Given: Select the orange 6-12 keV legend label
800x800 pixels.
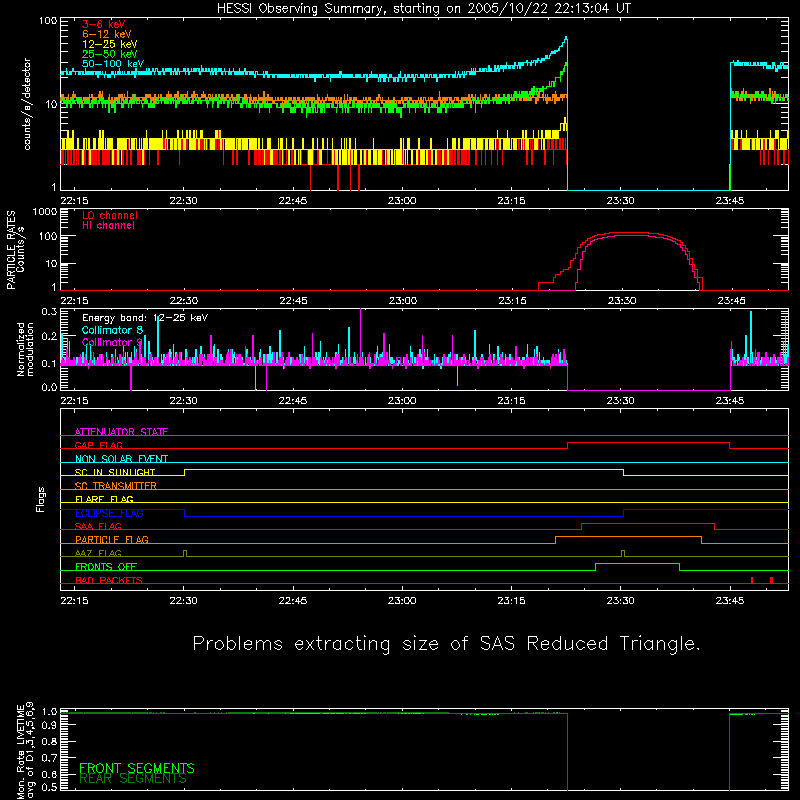Looking at the screenshot, I should pyautogui.click(x=107, y=34).
